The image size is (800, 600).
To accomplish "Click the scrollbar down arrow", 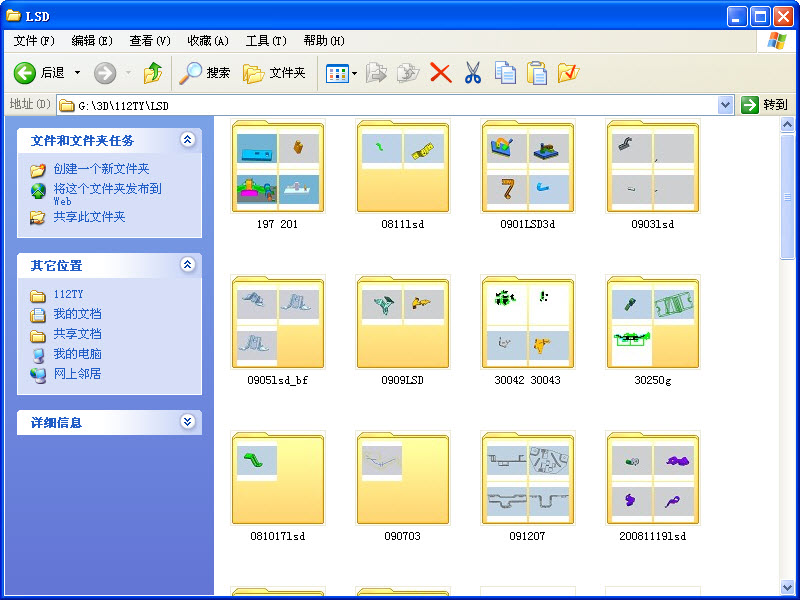I will [x=787, y=587].
